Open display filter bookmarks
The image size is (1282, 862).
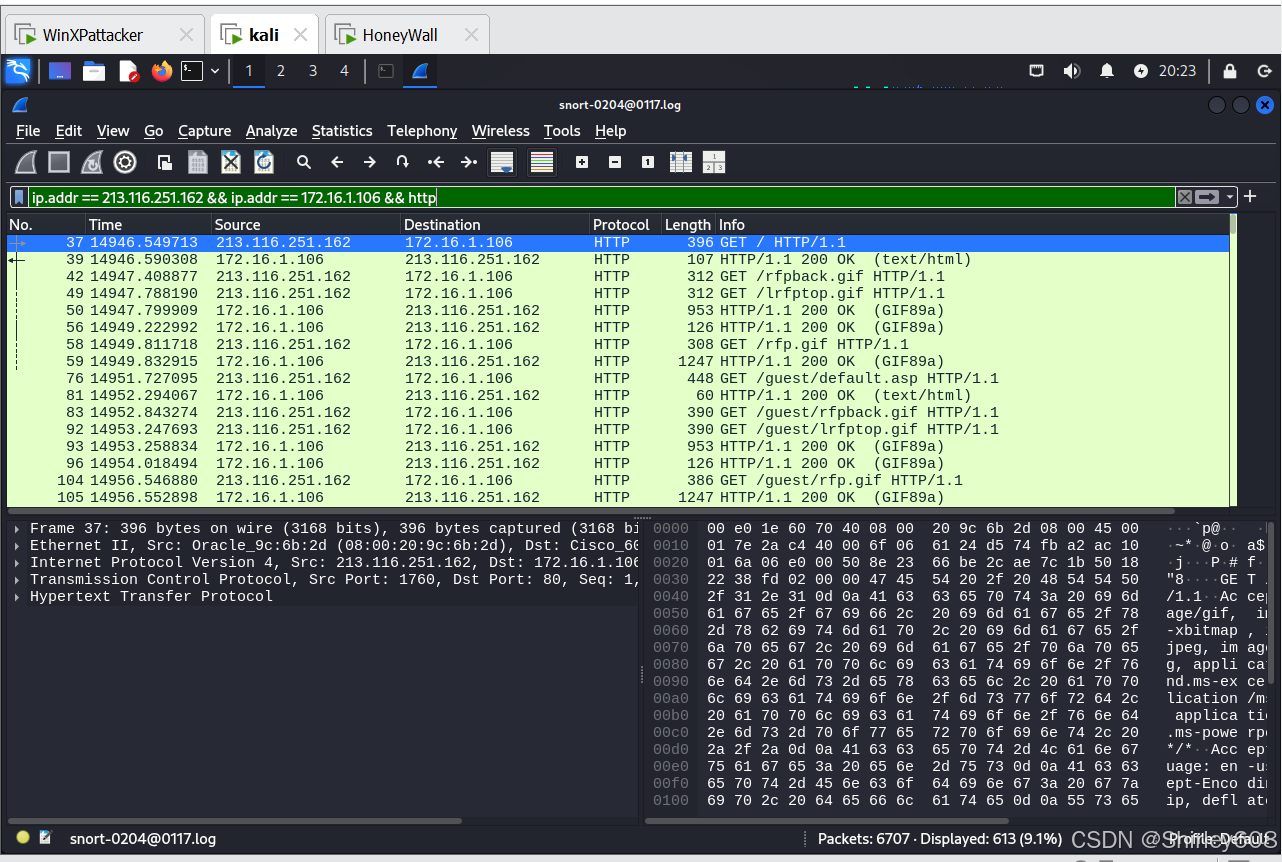click(x=20, y=197)
